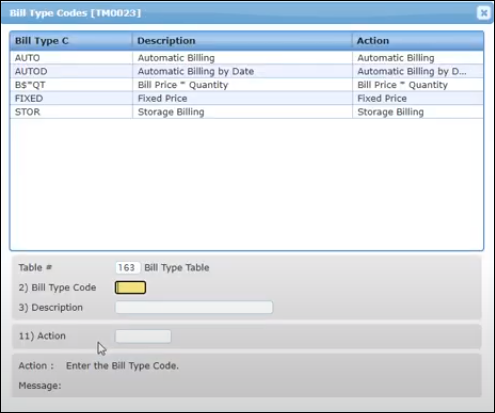The width and height of the screenshot is (495, 413).
Task: Click the Bill Type Table label
Action: coord(177,267)
